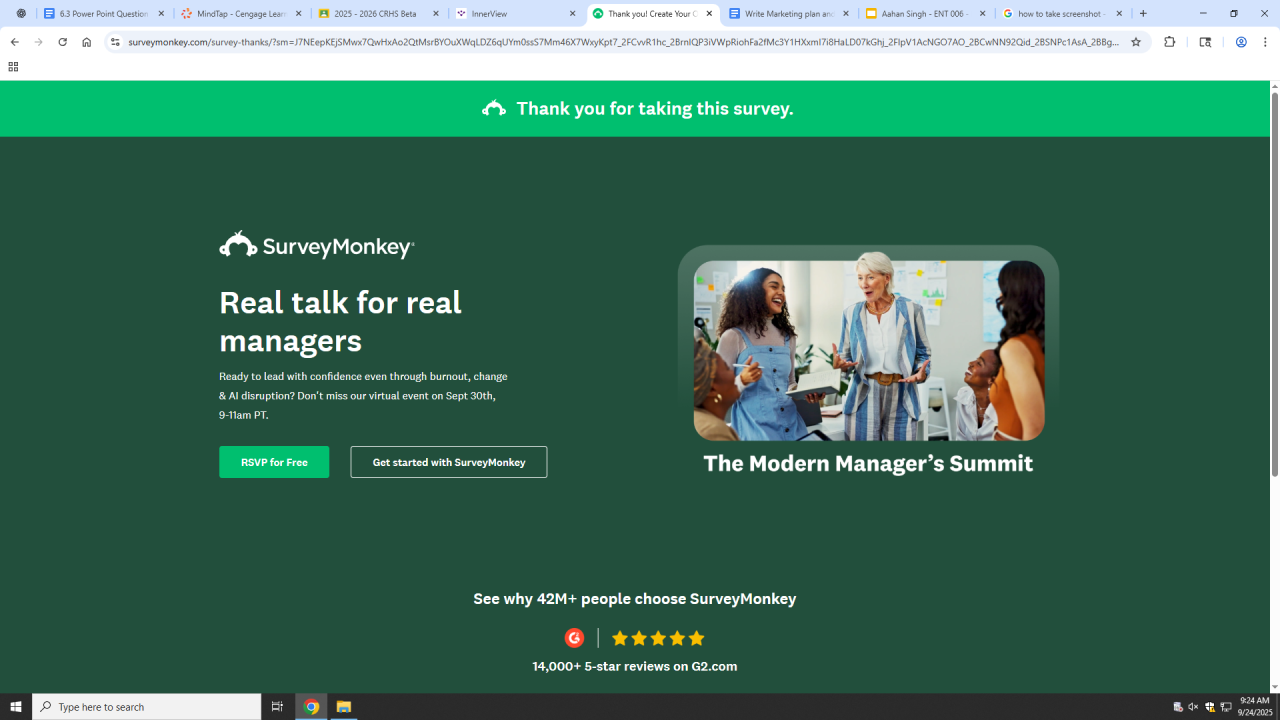Close the 2025 - 2026 CRHS Beta tab
1280x720 pixels.
436,14
